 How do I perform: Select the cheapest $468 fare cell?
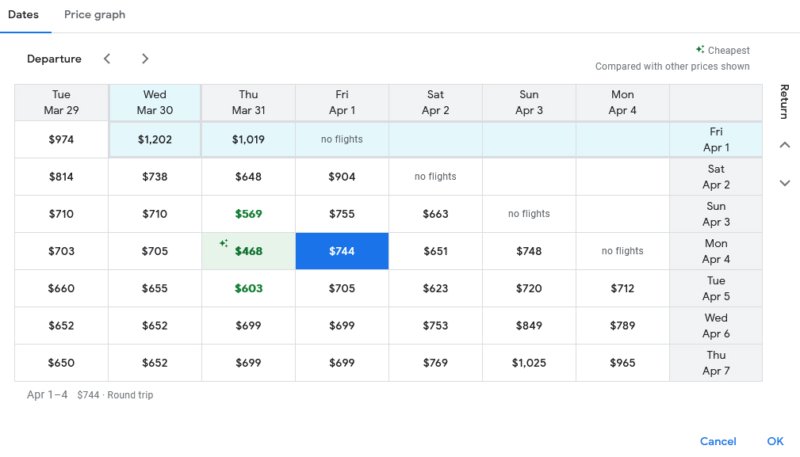248,251
